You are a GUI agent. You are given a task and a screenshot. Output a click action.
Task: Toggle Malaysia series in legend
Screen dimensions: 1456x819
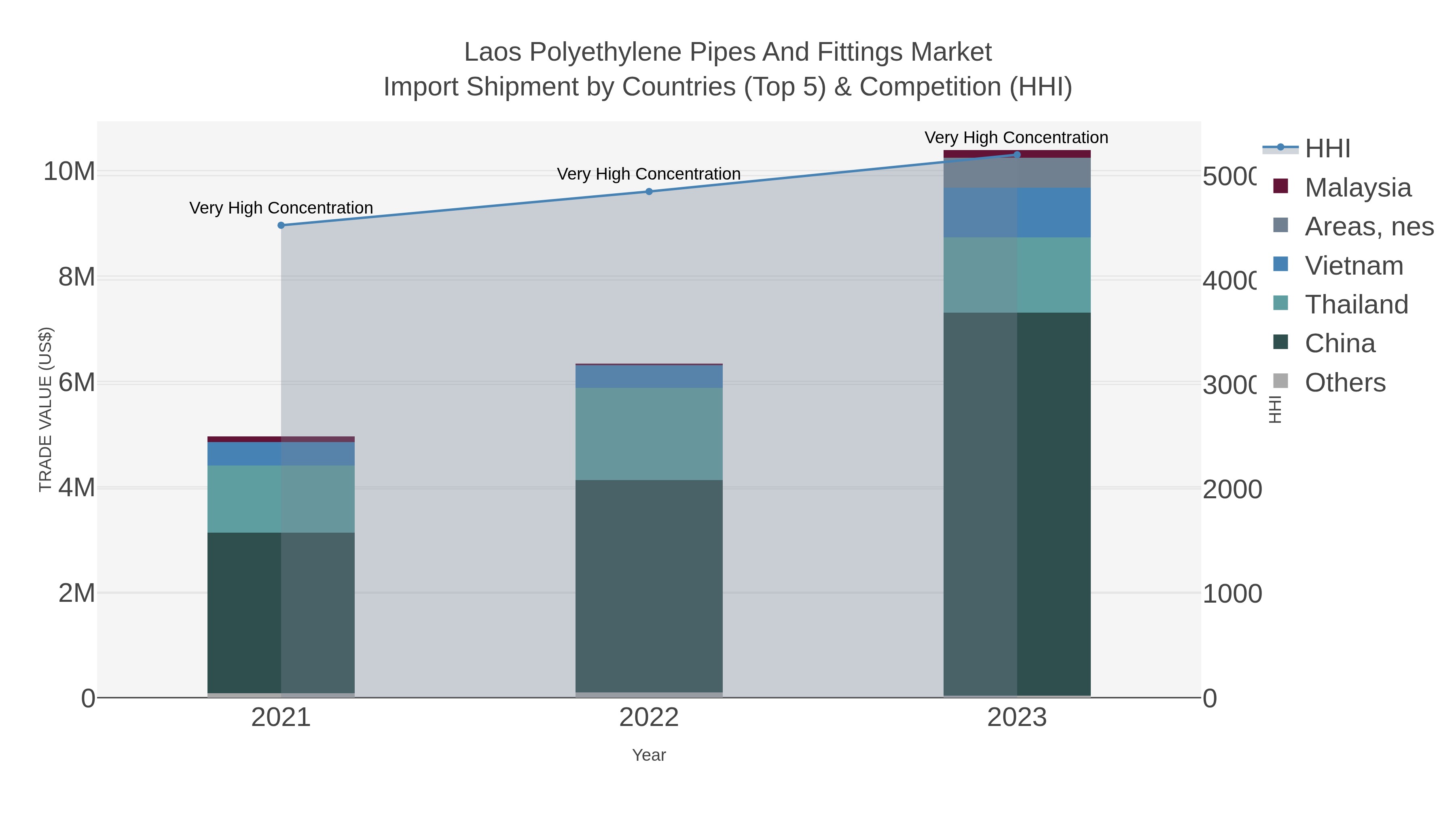tap(1342, 187)
